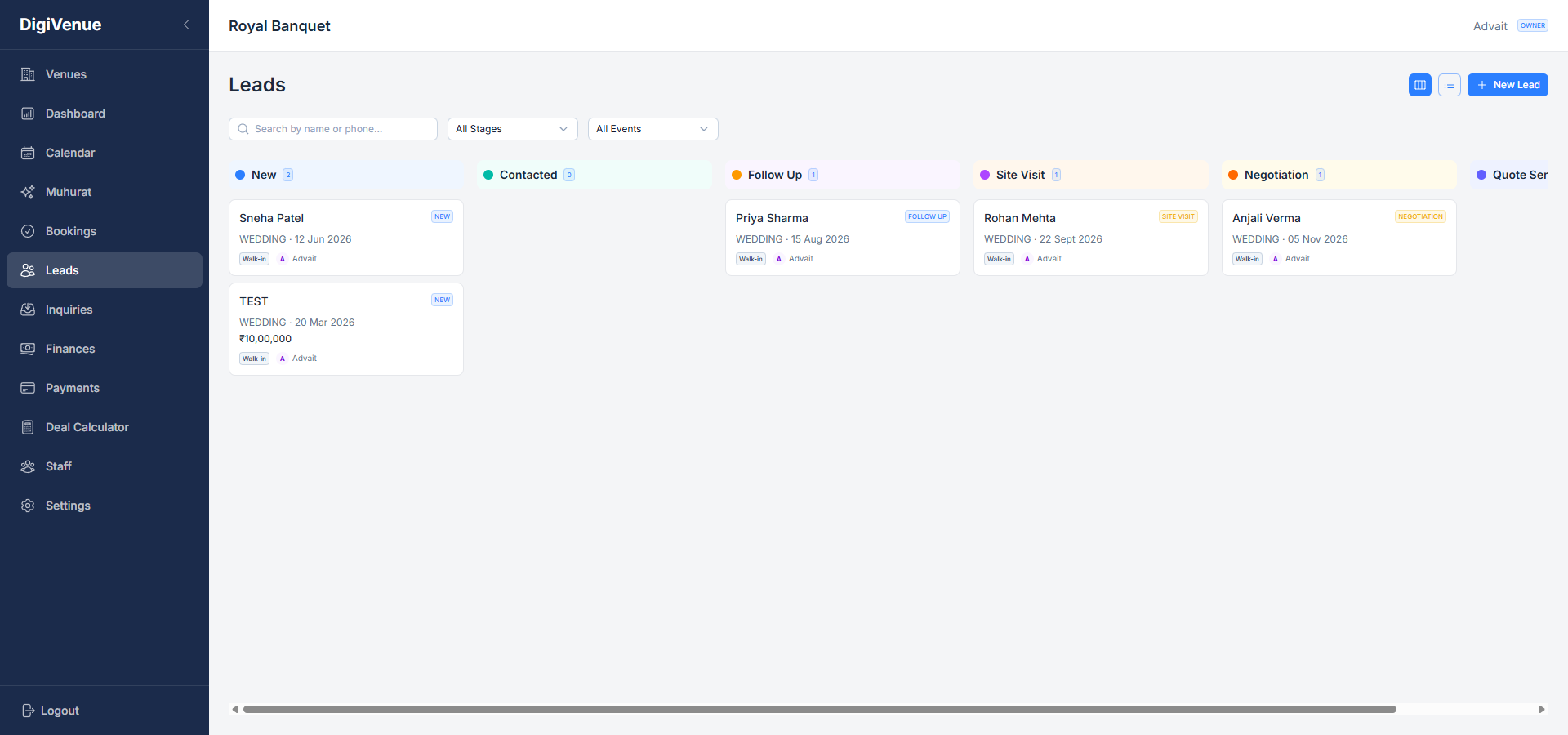Click the Bookings checkmark icon
Screen dimensions: 1568x735
pos(28,231)
